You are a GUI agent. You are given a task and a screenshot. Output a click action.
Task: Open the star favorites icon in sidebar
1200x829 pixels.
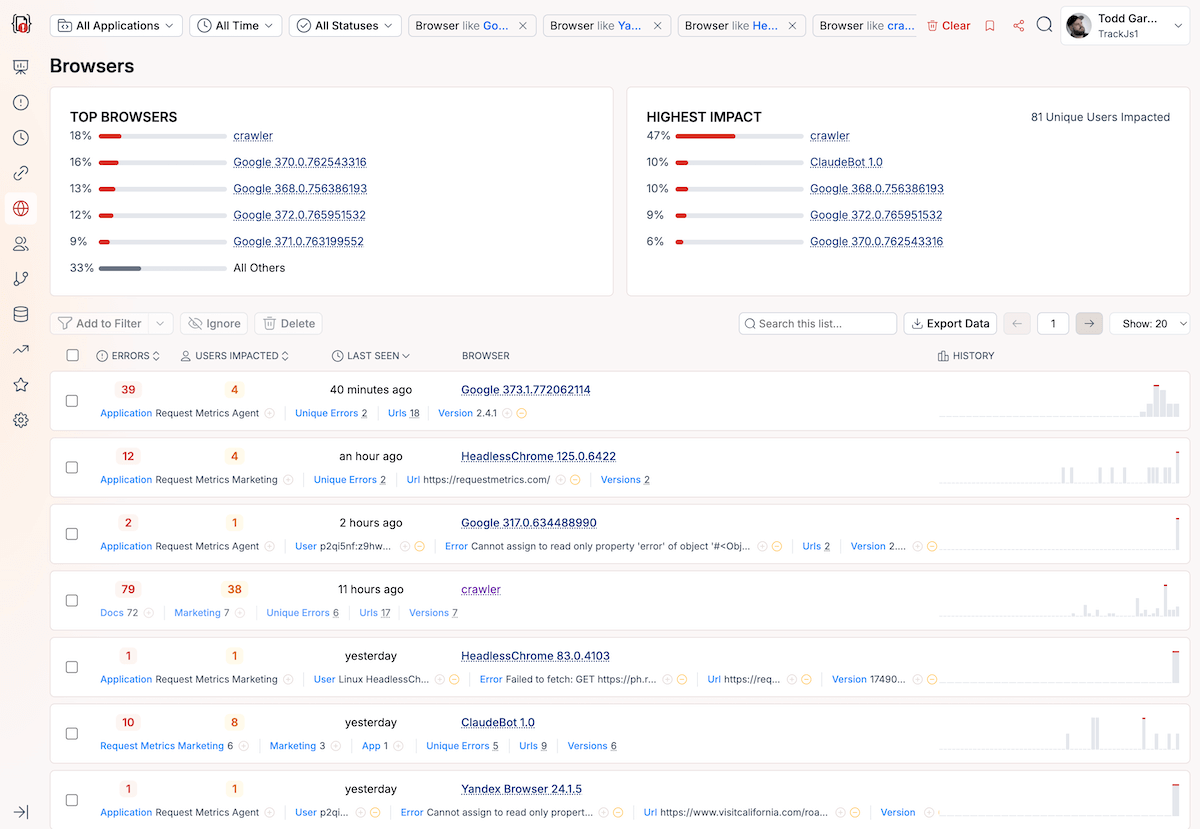[x=20, y=385]
